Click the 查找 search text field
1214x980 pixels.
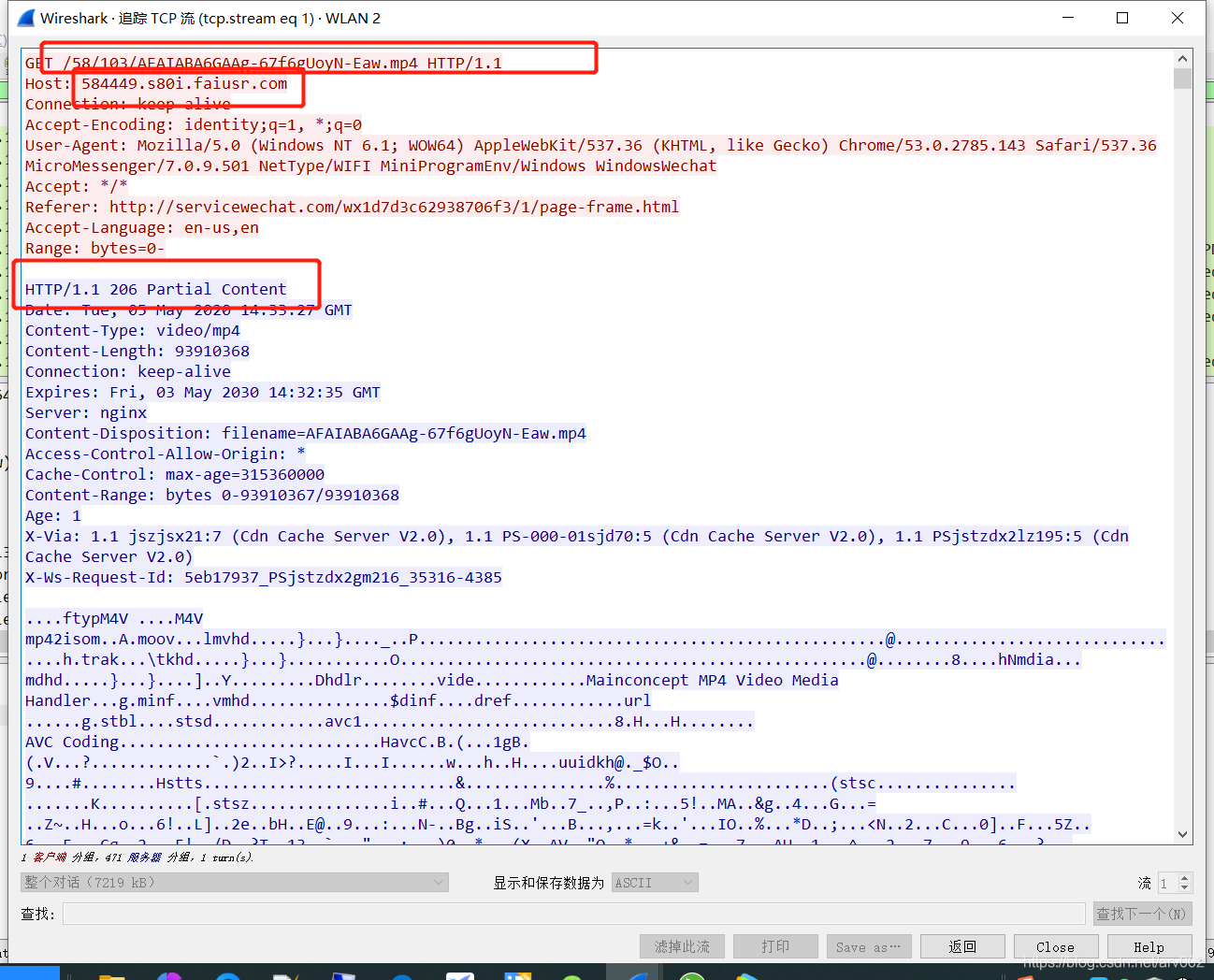pyautogui.click(x=574, y=914)
